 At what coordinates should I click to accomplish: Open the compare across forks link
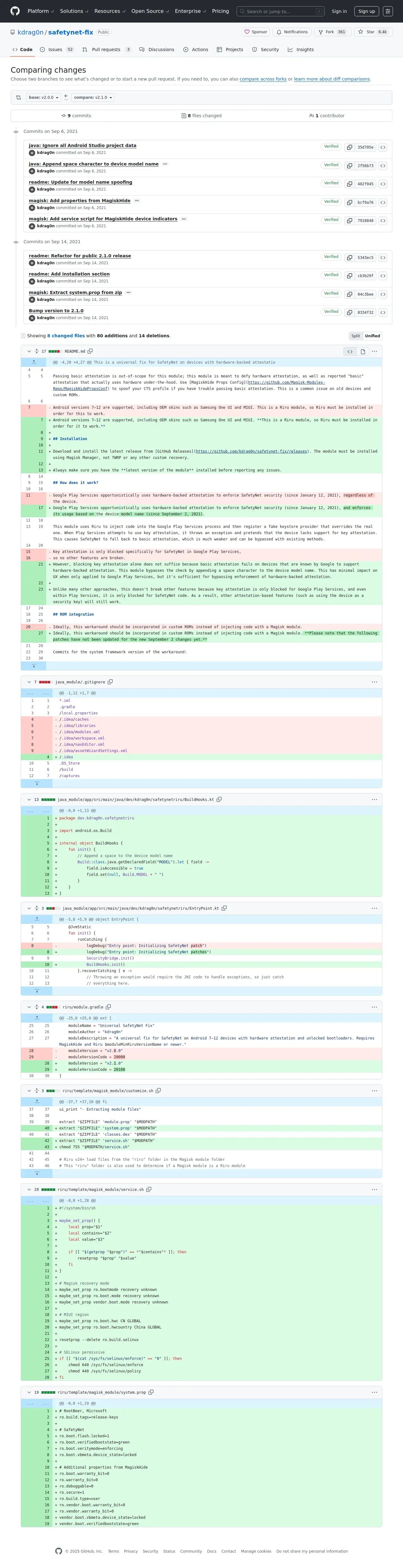pyautogui.click(x=263, y=79)
